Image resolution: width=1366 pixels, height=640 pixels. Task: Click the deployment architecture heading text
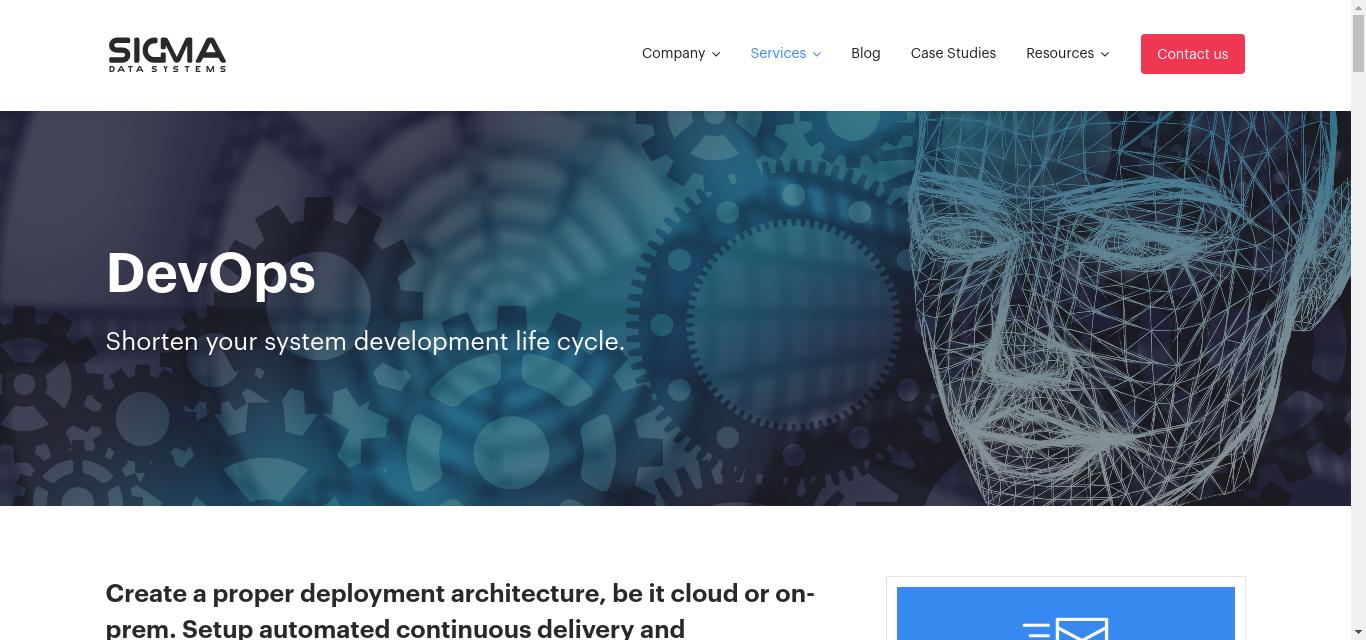coord(460,593)
